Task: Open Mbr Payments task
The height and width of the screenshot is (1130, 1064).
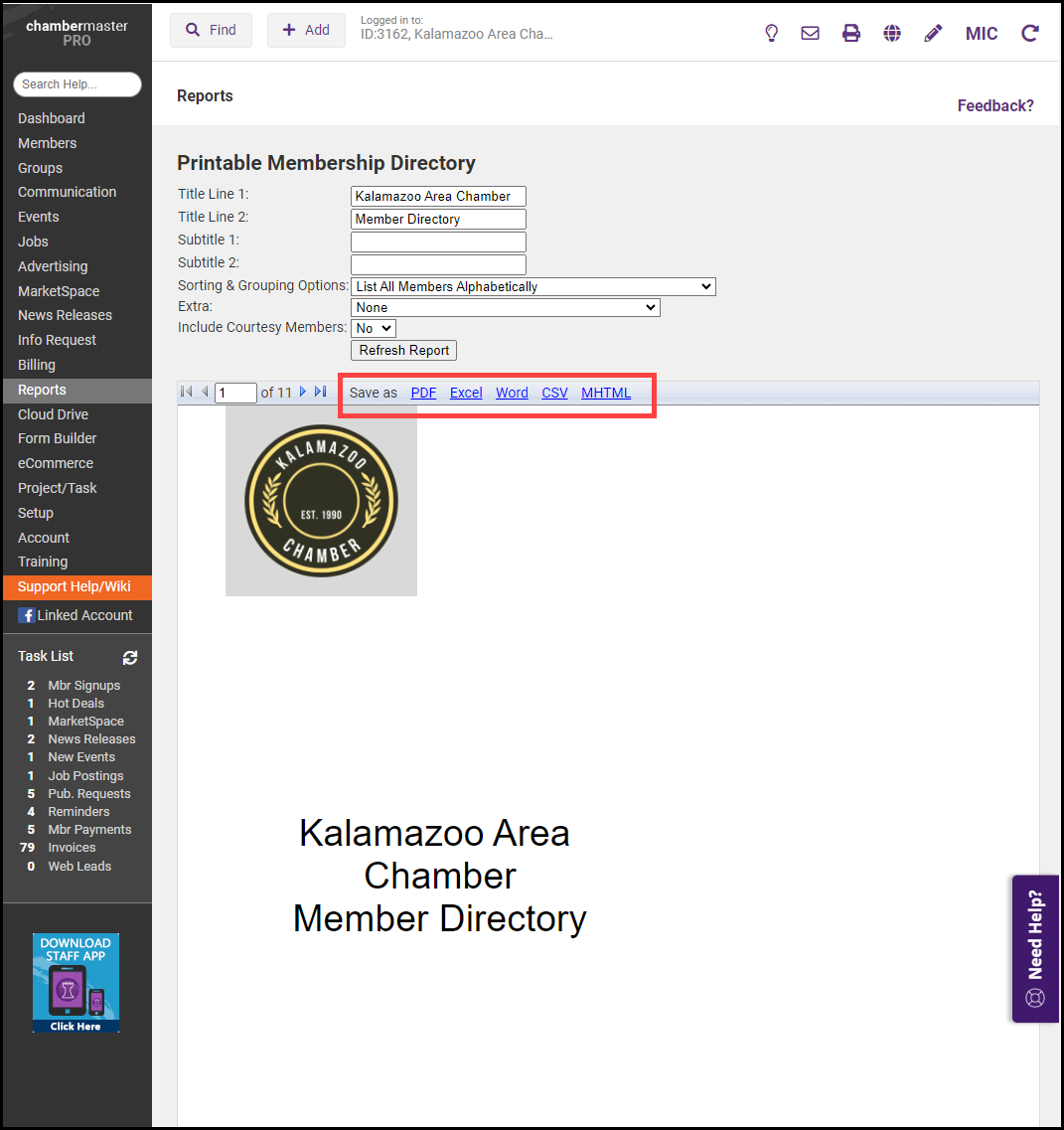Action: point(89,830)
